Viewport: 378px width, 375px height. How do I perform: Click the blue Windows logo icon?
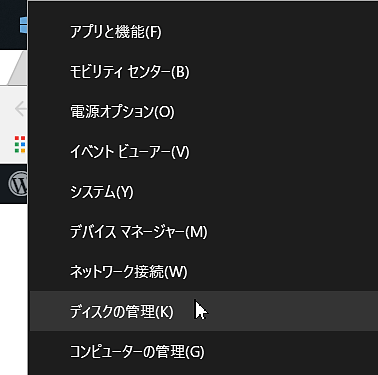coord(23,25)
